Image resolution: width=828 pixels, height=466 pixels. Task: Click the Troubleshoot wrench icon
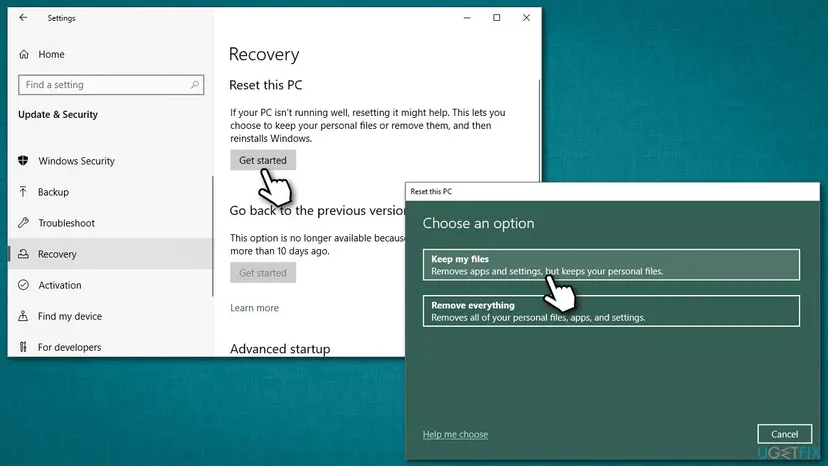[x=23, y=222]
